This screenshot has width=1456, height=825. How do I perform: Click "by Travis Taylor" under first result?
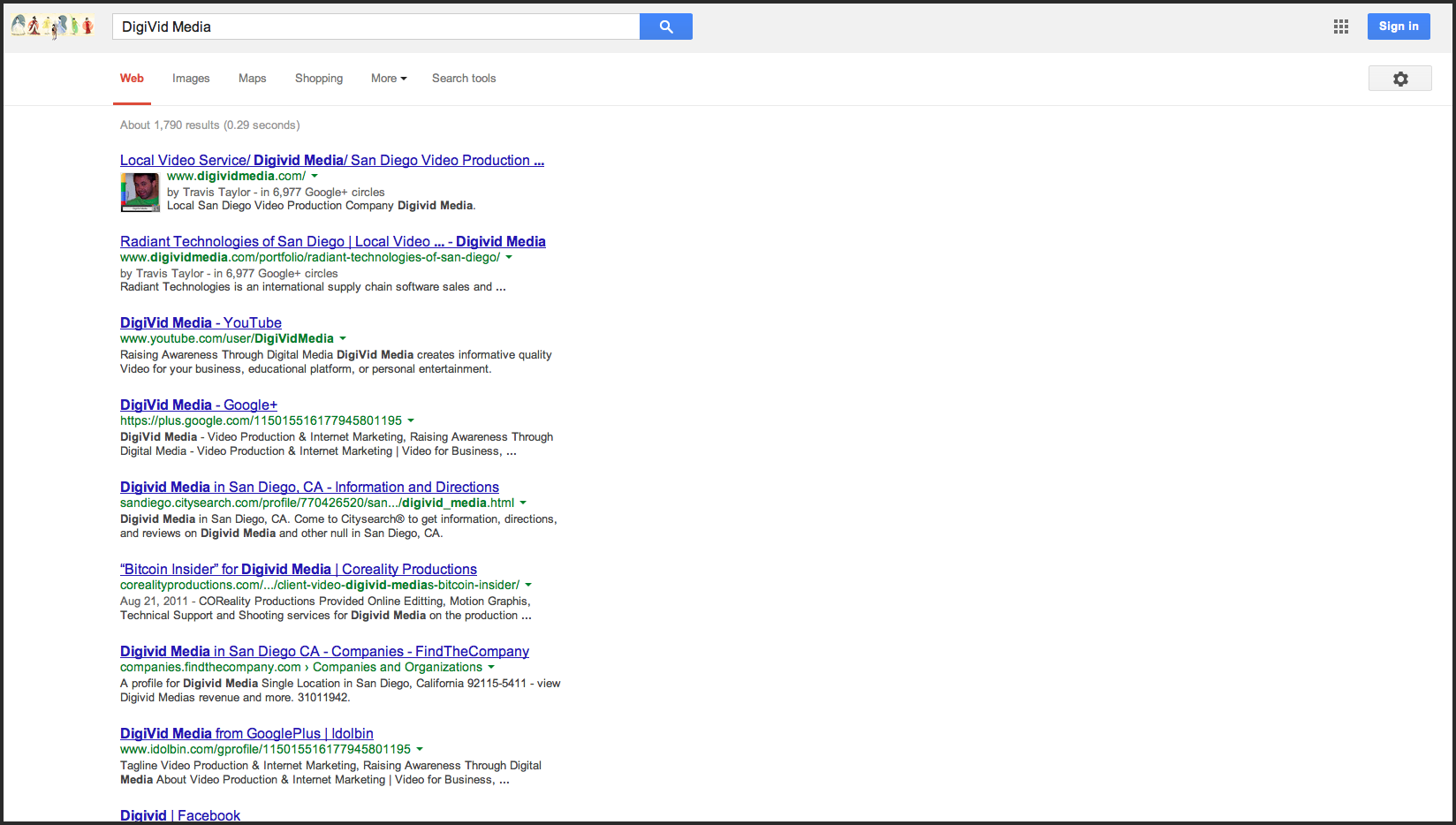point(209,192)
